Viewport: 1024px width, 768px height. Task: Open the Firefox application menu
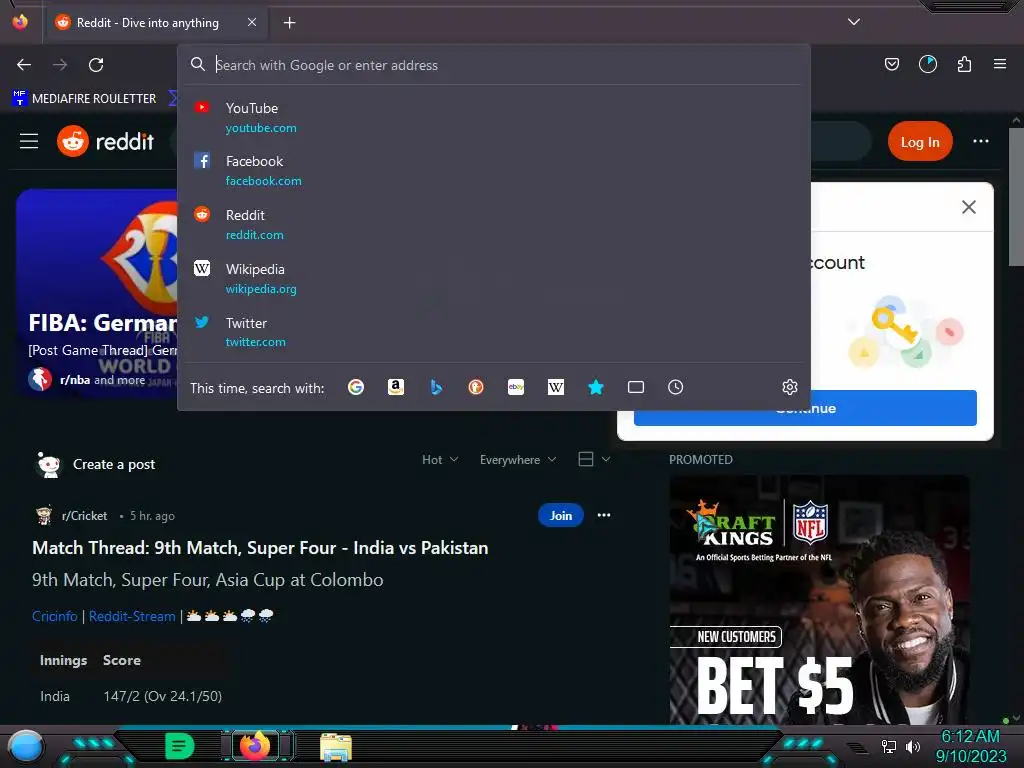1000,64
